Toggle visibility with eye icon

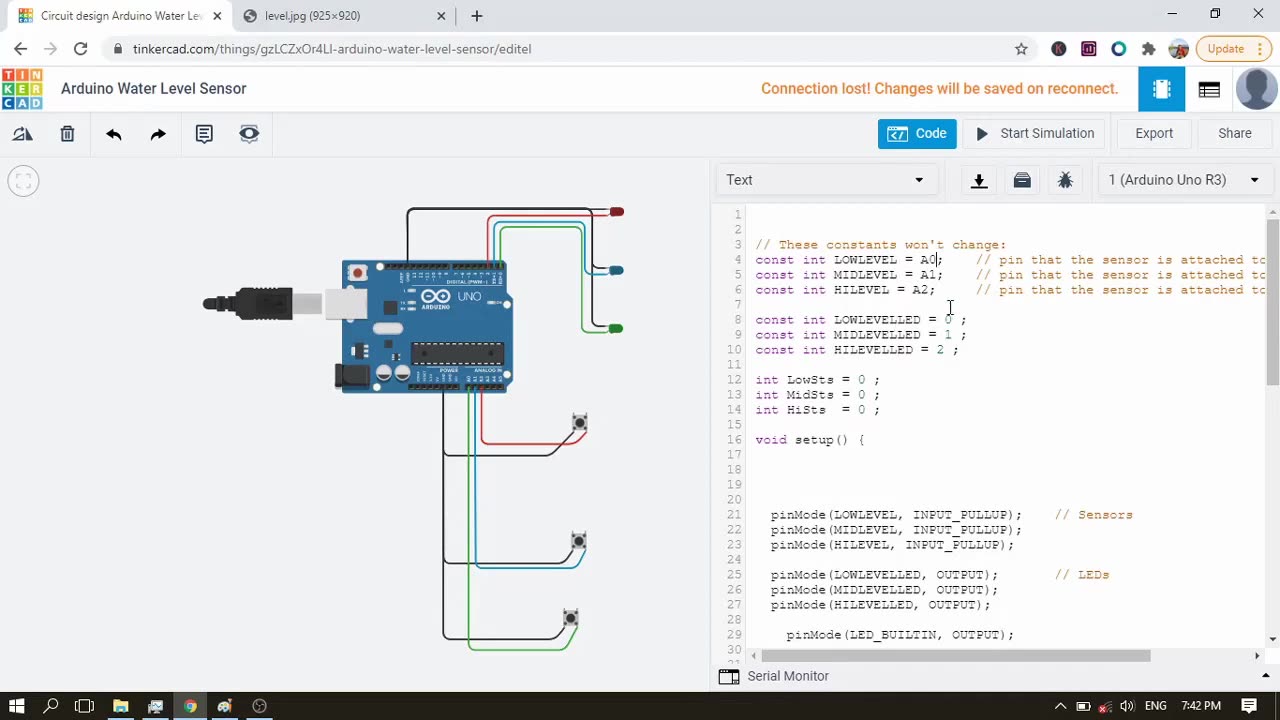point(249,134)
